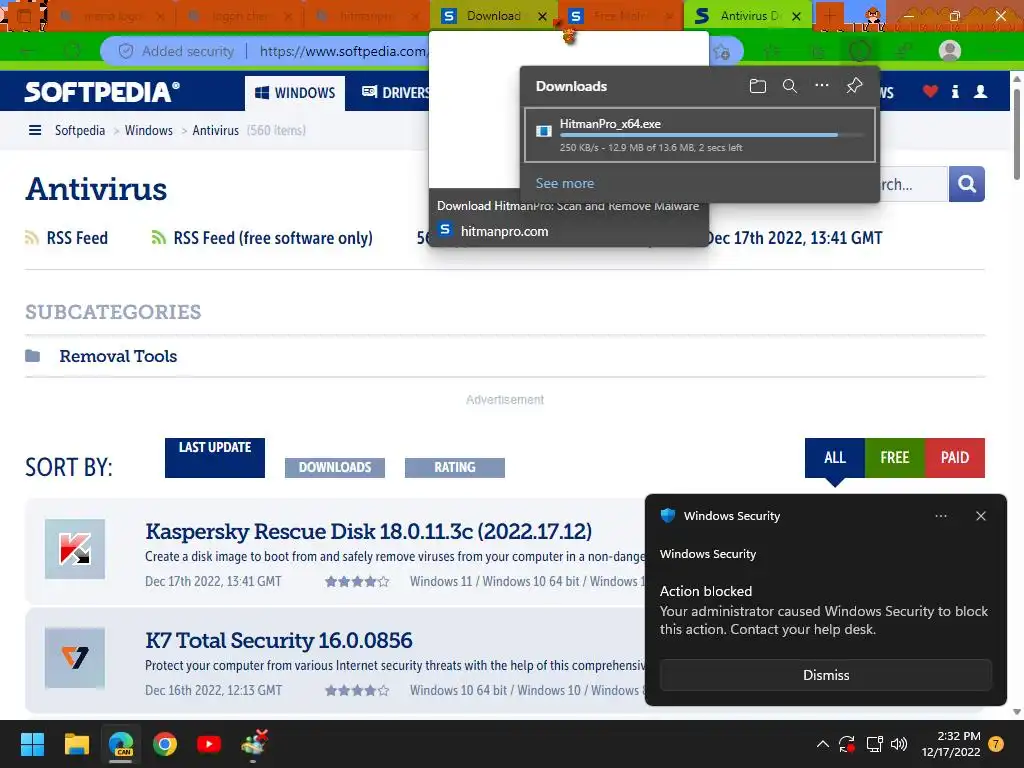The image size is (1024, 768).
Task: Sort by Downloads
Action: tap(335, 468)
